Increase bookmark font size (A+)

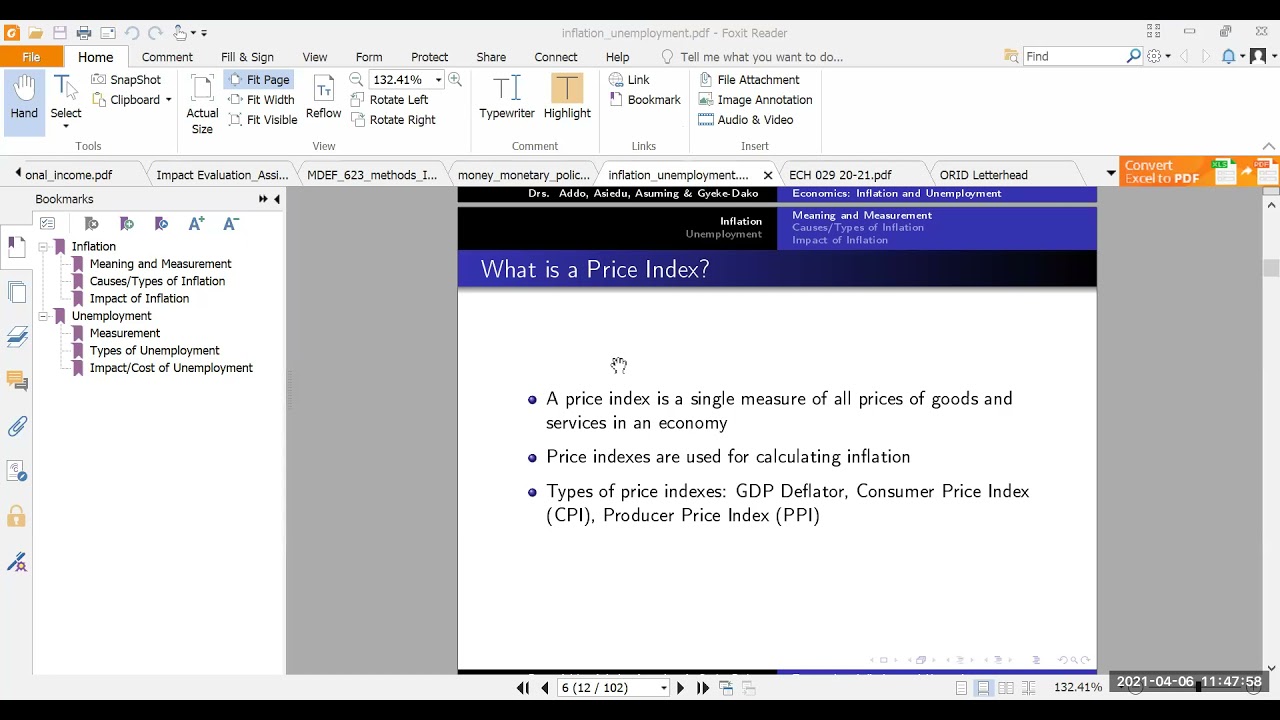pos(196,224)
